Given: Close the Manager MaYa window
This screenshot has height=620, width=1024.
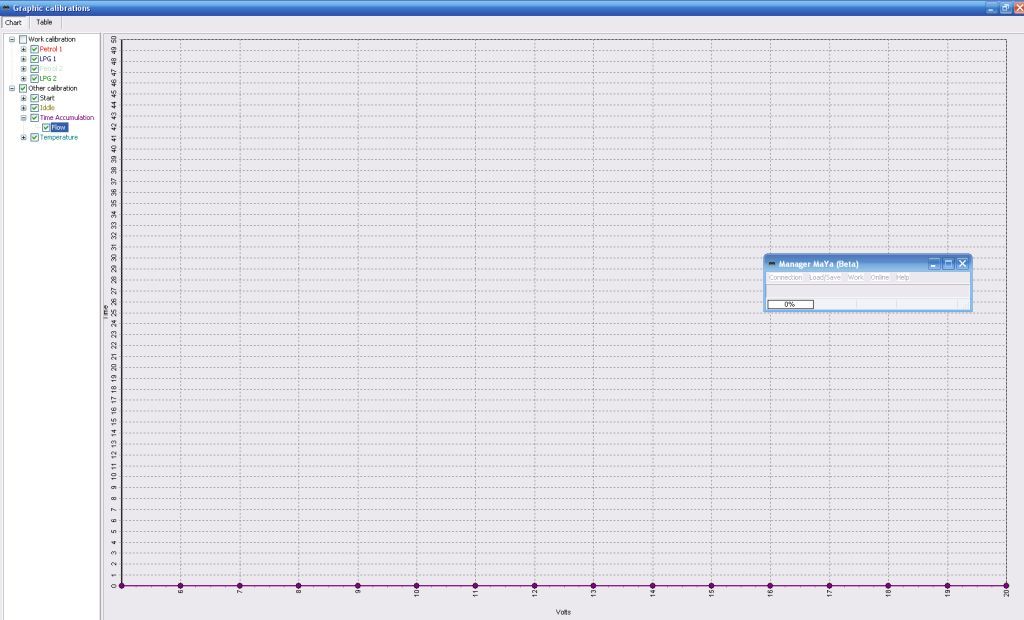Looking at the screenshot, I should 962,264.
